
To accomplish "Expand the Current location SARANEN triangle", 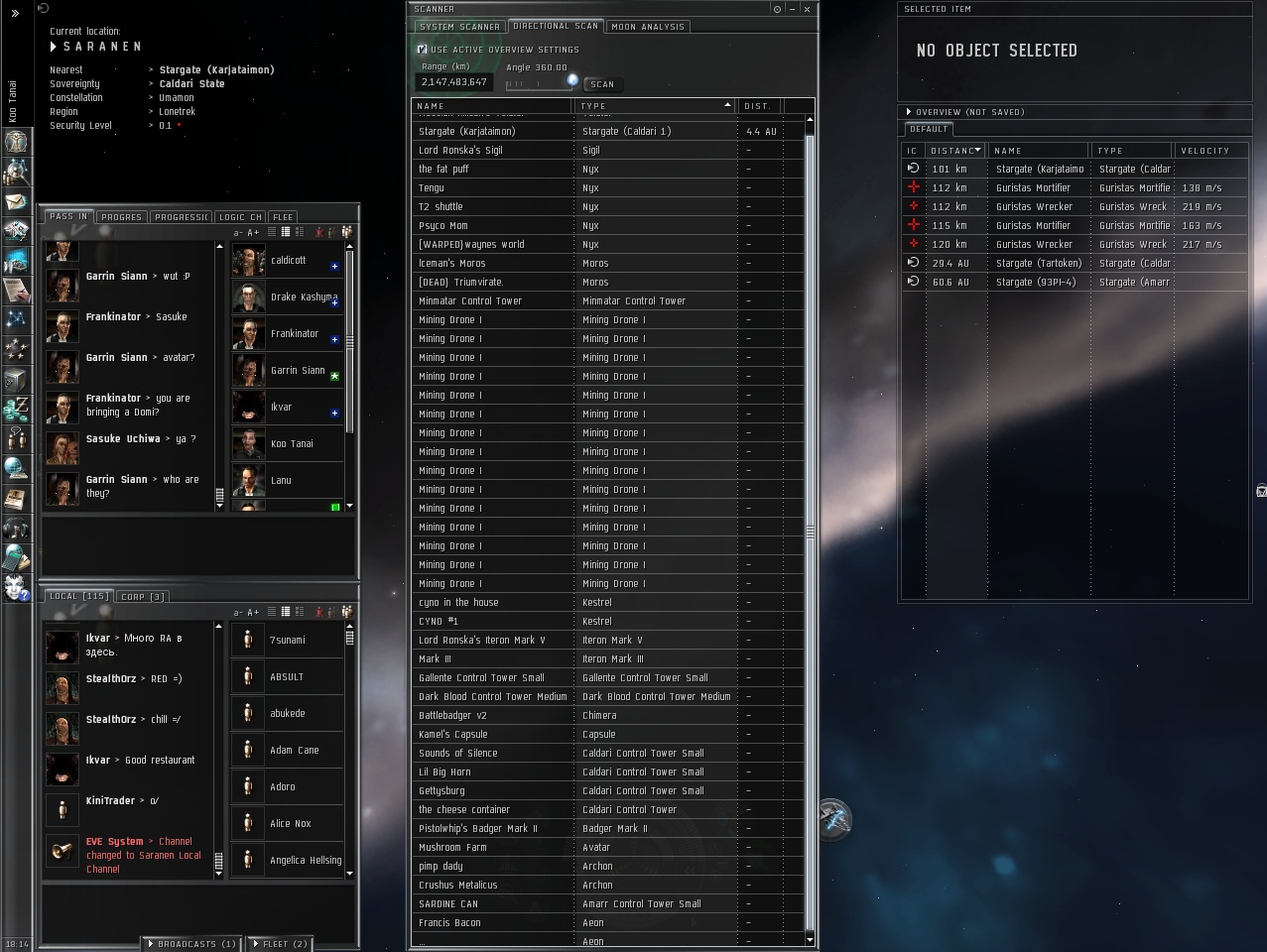I will [54, 47].
